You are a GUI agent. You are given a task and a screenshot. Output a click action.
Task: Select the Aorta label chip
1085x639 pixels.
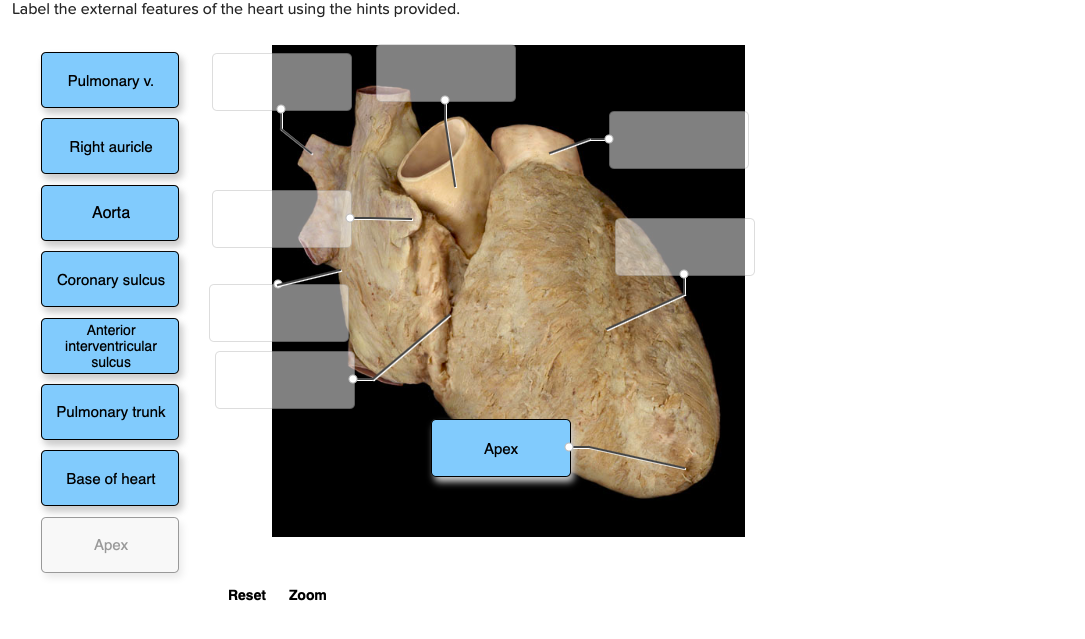[109, 212]
